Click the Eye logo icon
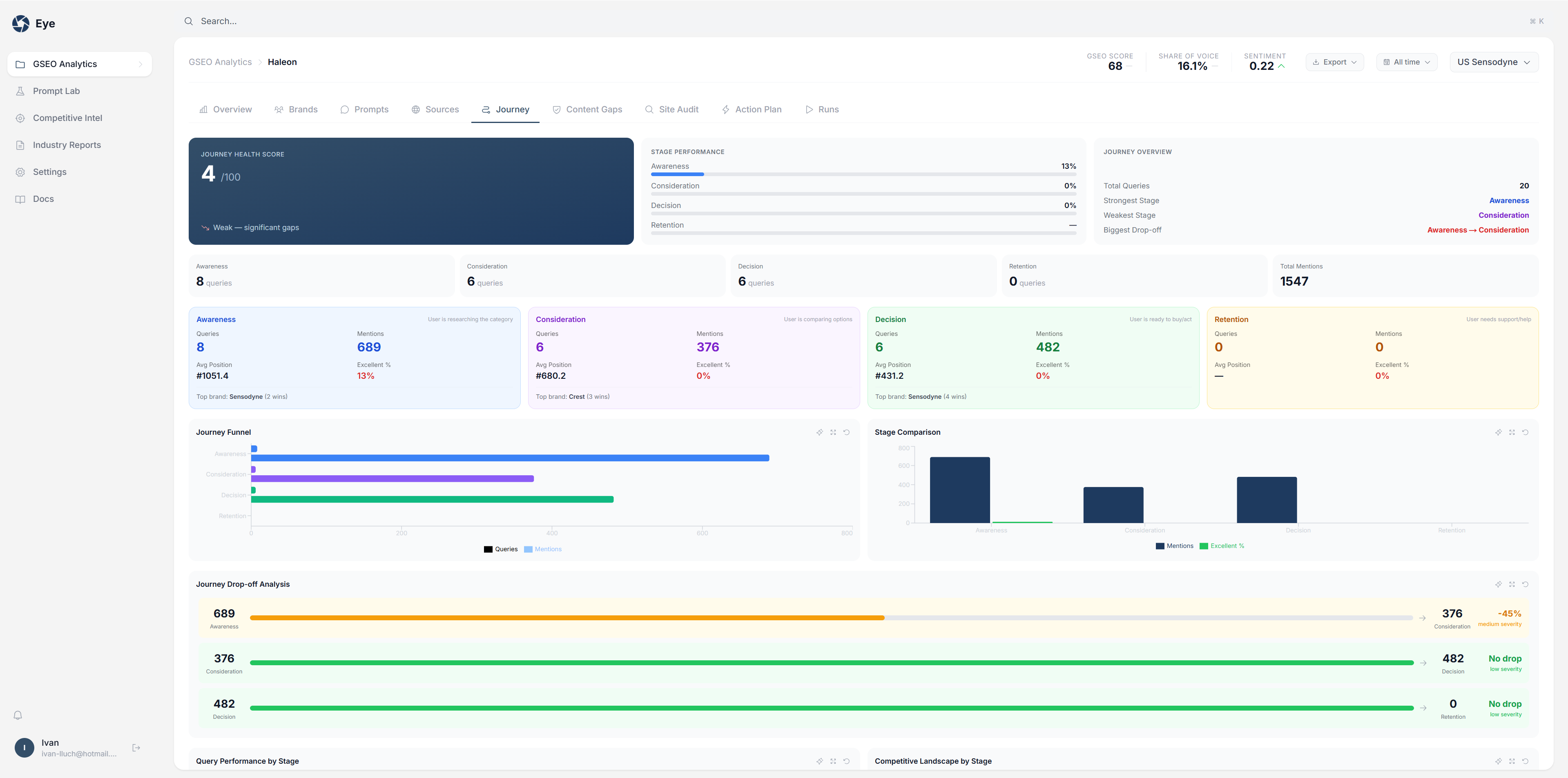The height and width of the screenshot is (778, 1568). [21, 24]
